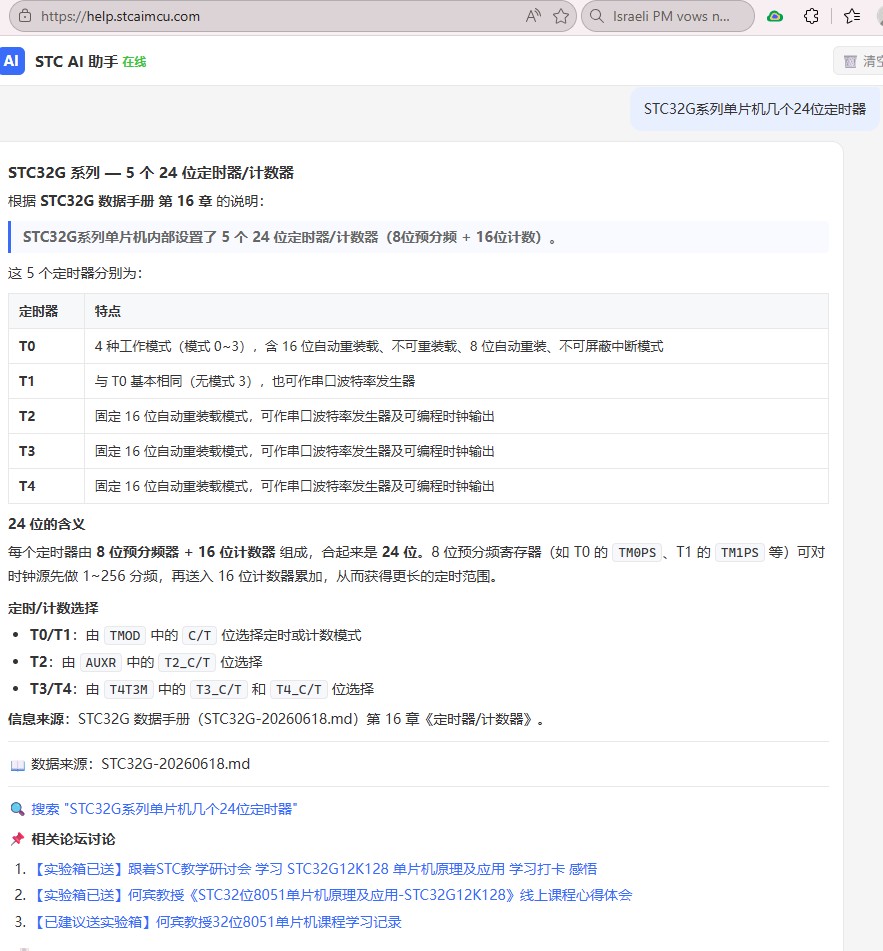This screenshot has height=951, width=883.
Task: Click heading STC32G 系列 — 5 个 24 位定时器/计数器
Action: 150,173
